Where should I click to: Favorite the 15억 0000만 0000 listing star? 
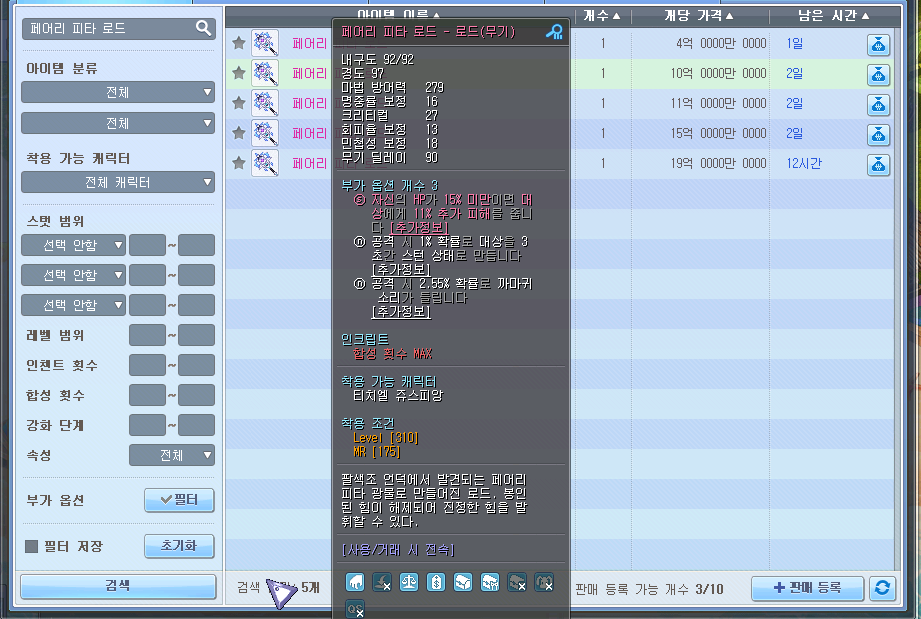[x=238, y=133]
